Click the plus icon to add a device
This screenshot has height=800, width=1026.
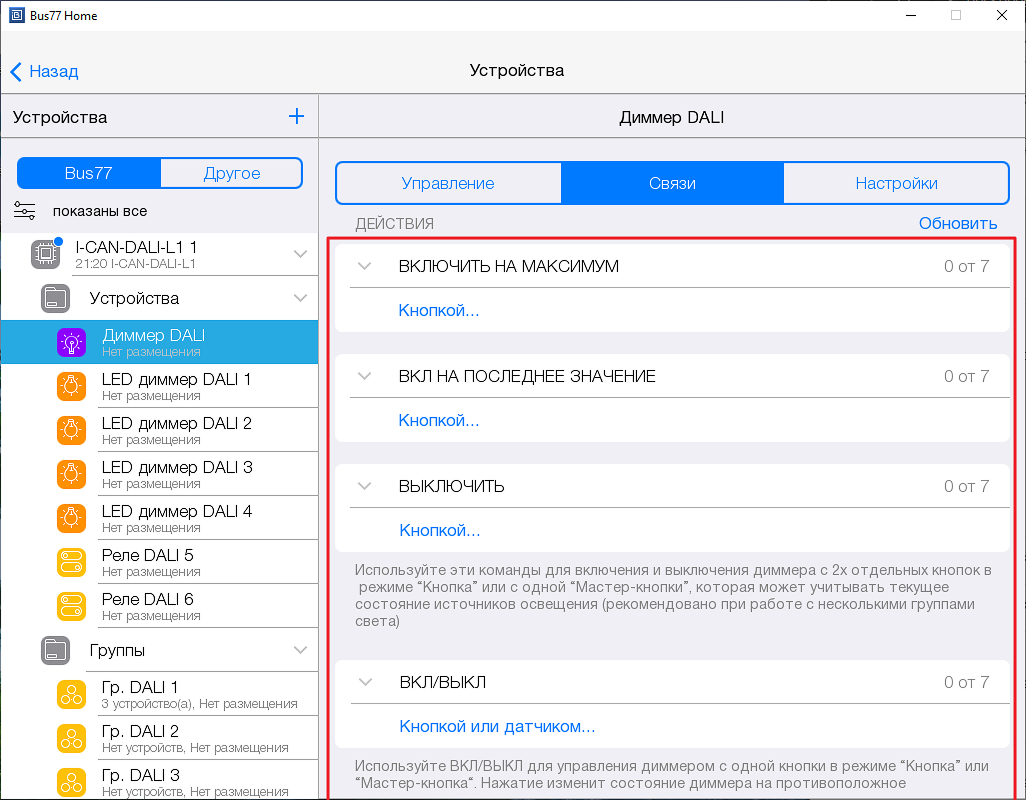point(296,116)
